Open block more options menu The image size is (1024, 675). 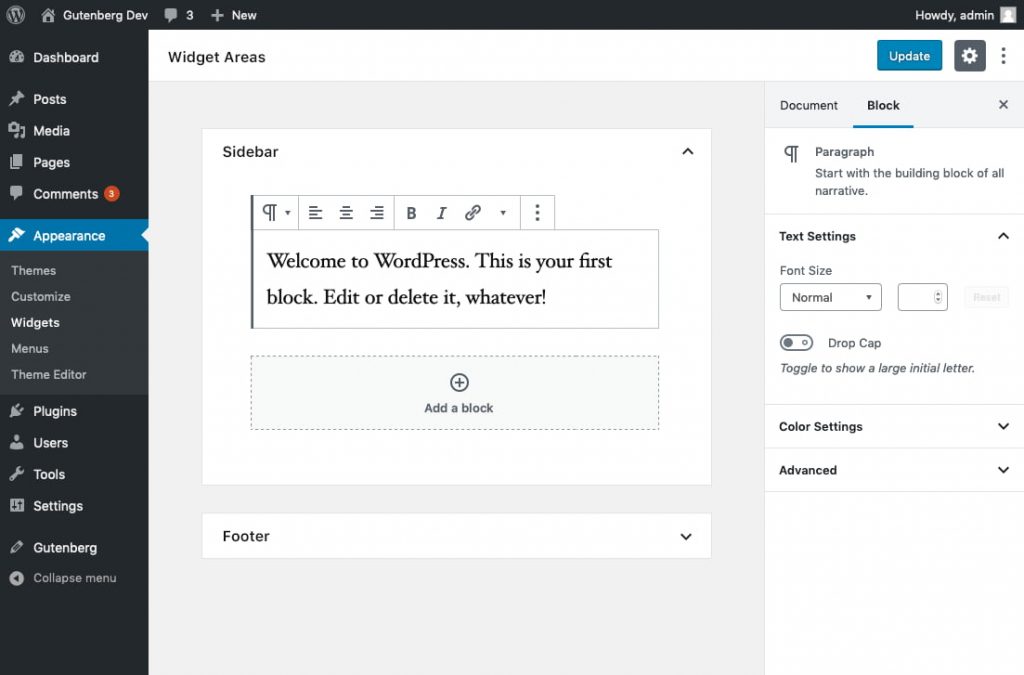point(537,213)
